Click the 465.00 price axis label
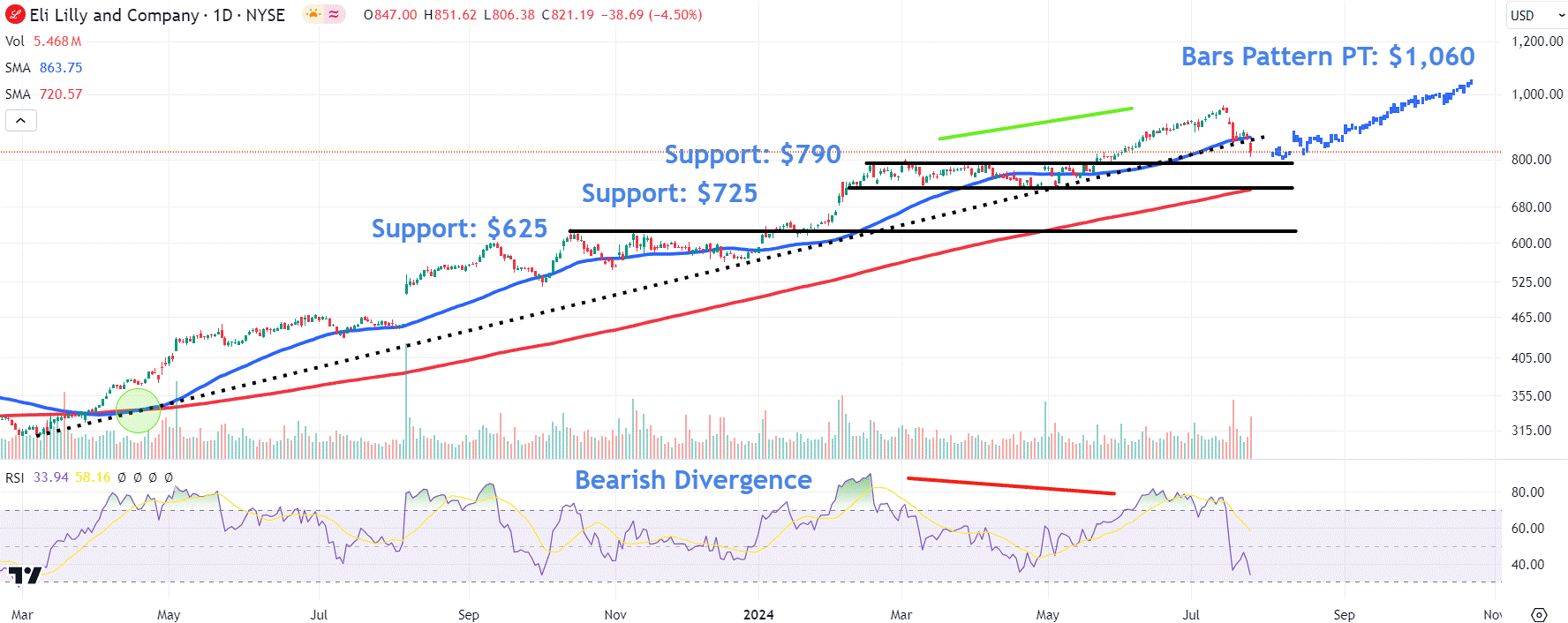Image resolution: width=1568 pixels, height=623 pixels. (x=1531, y=318)
